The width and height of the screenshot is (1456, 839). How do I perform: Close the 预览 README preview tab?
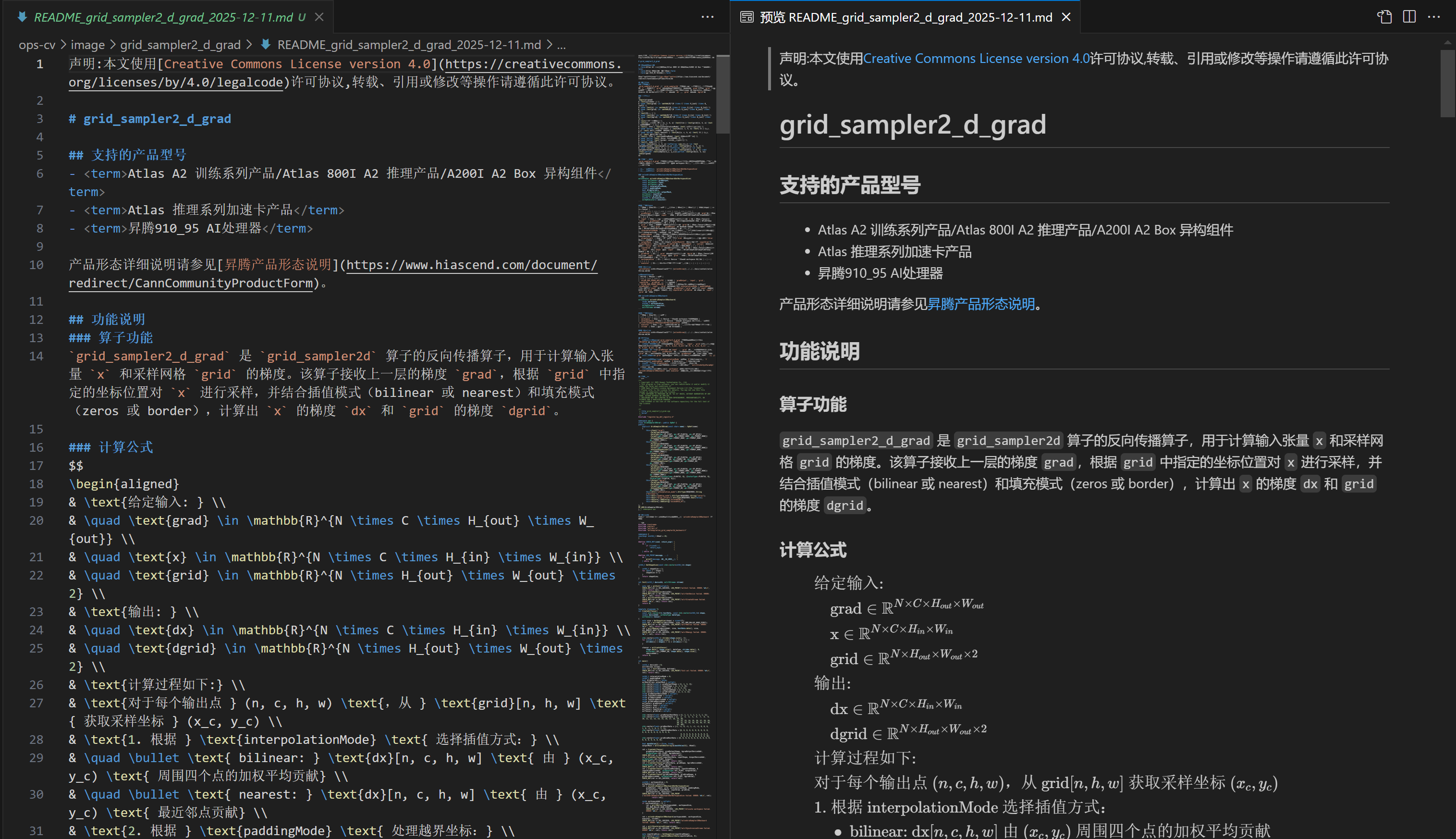tap(1066, 17)
